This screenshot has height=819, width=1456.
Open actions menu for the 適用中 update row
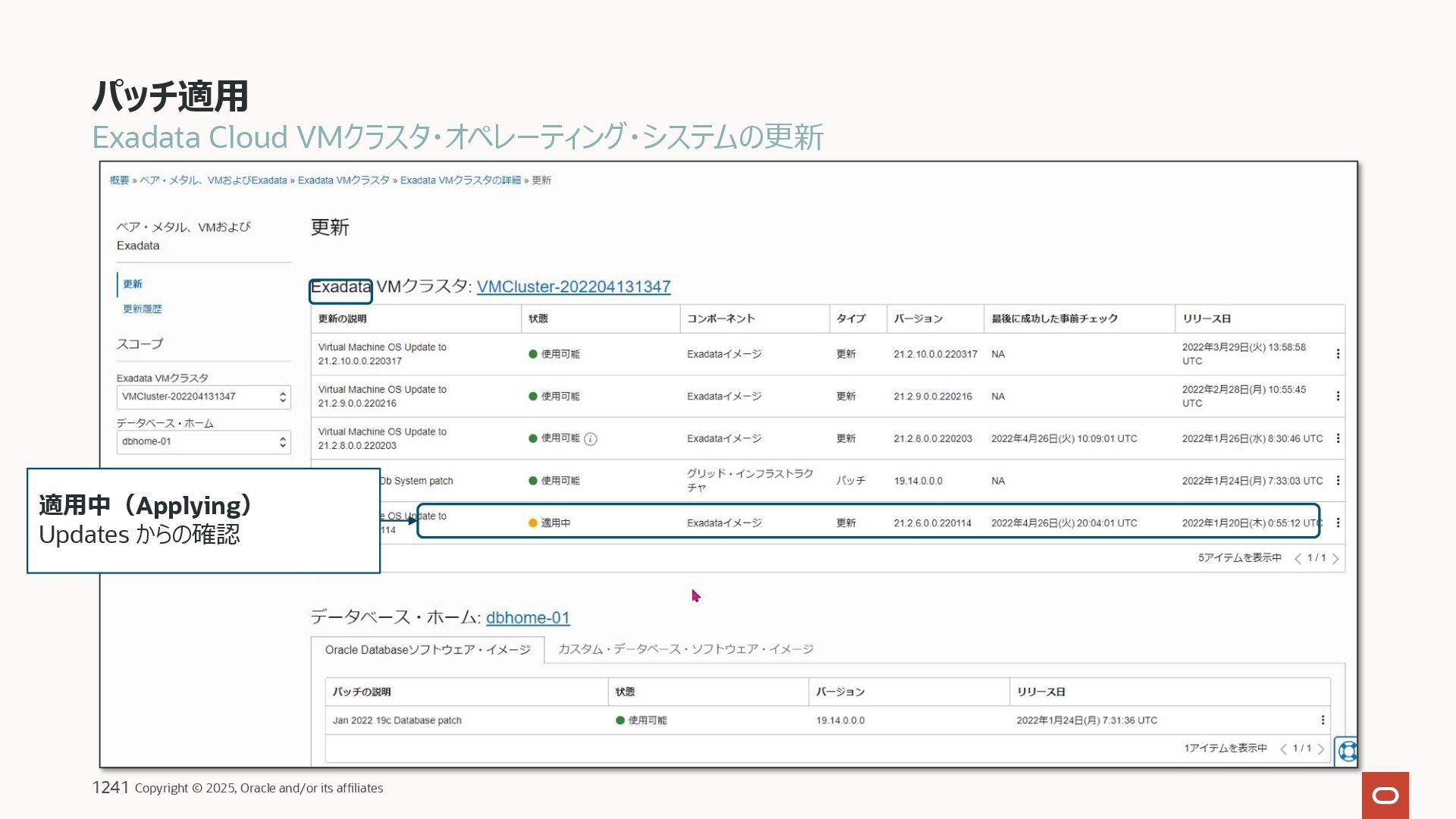click(x=1338, y=522)
